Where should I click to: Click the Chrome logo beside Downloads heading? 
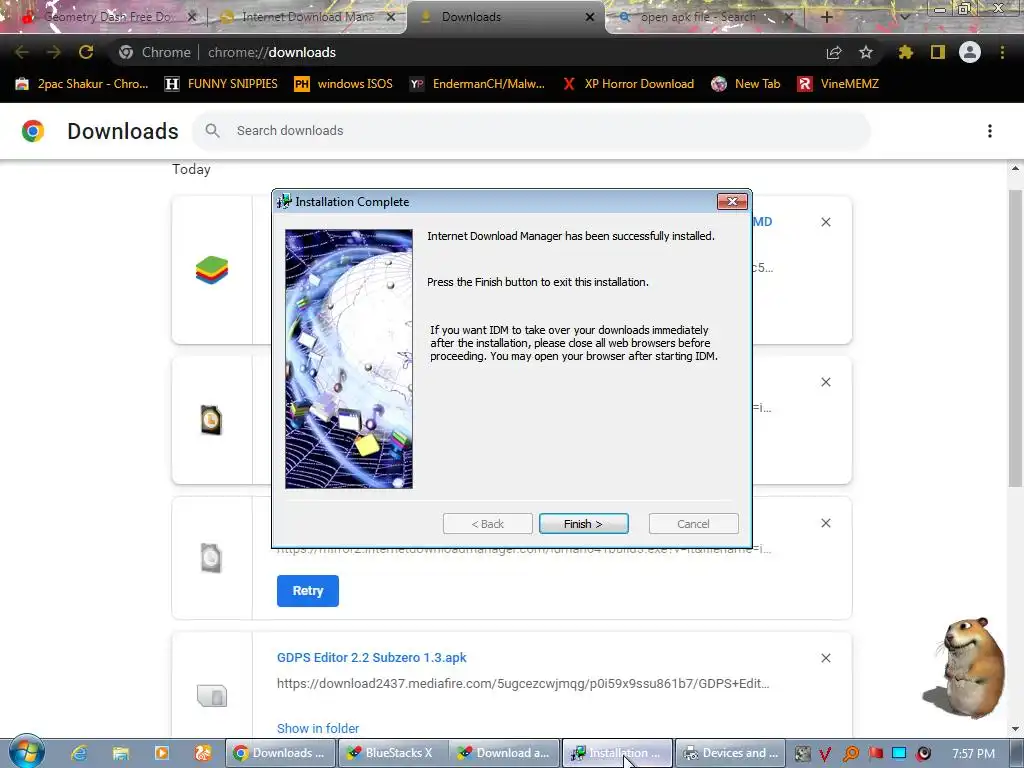[x=33, y=131]
